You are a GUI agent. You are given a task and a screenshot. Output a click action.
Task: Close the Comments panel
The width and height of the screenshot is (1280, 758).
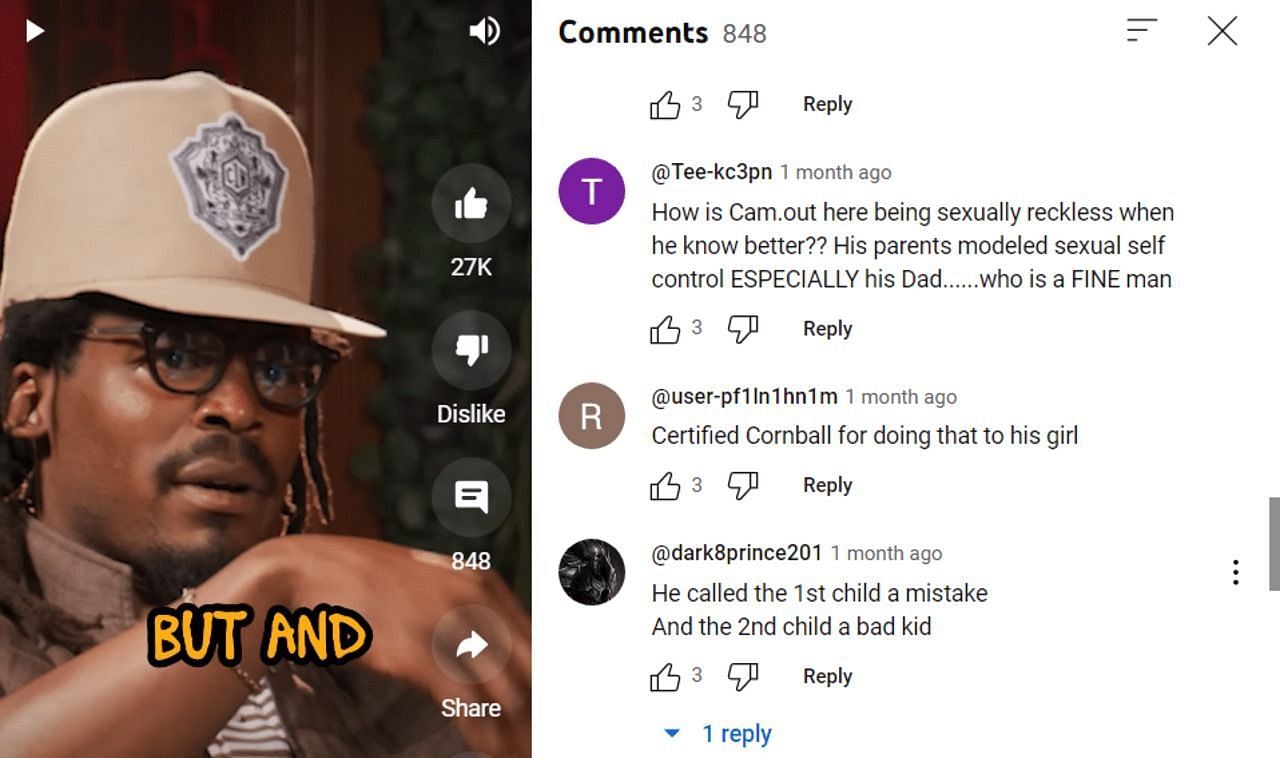(1222, 31)
